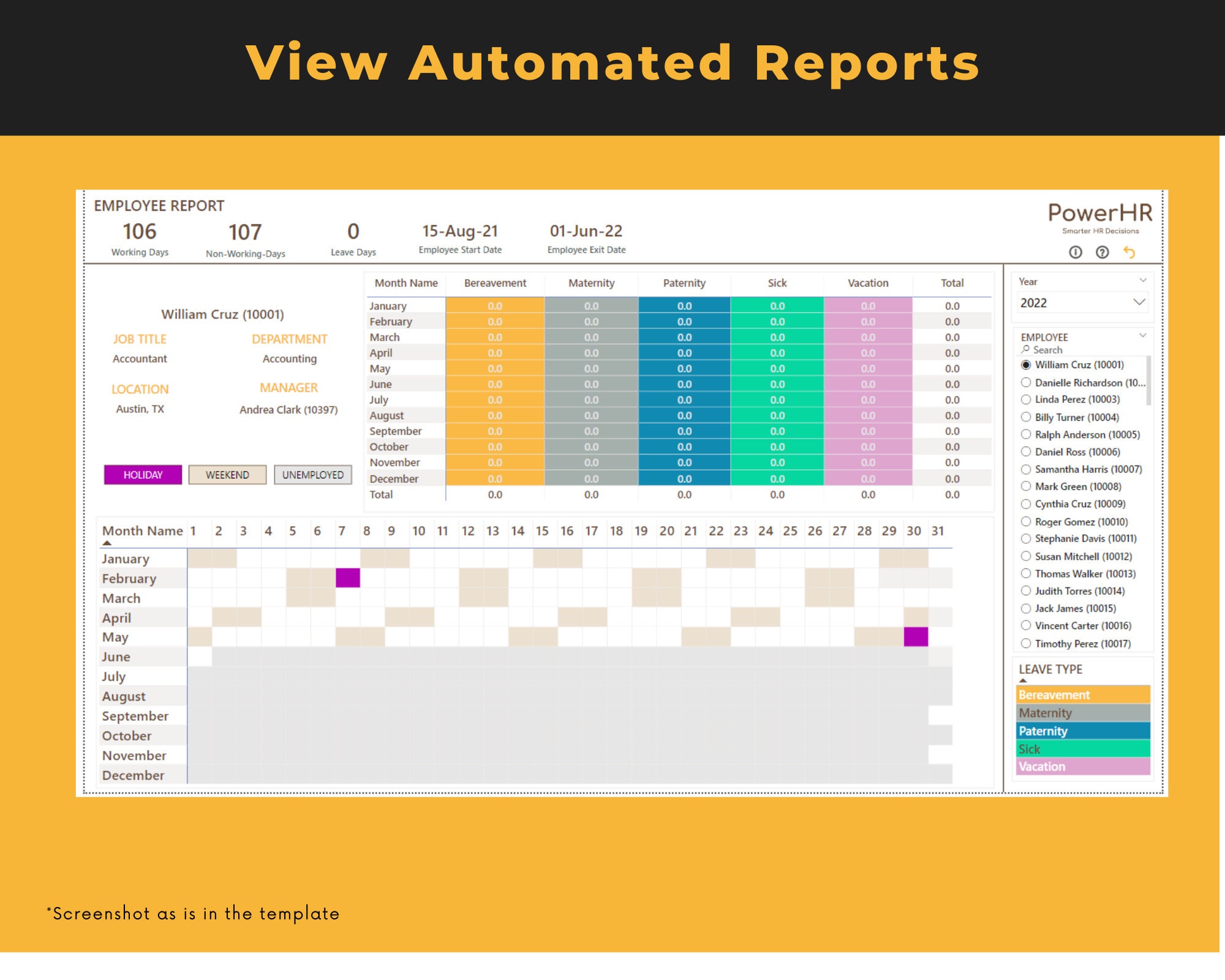Click the UNEMPLOYED legend label
1225x980 pixels.
(313, 474)
